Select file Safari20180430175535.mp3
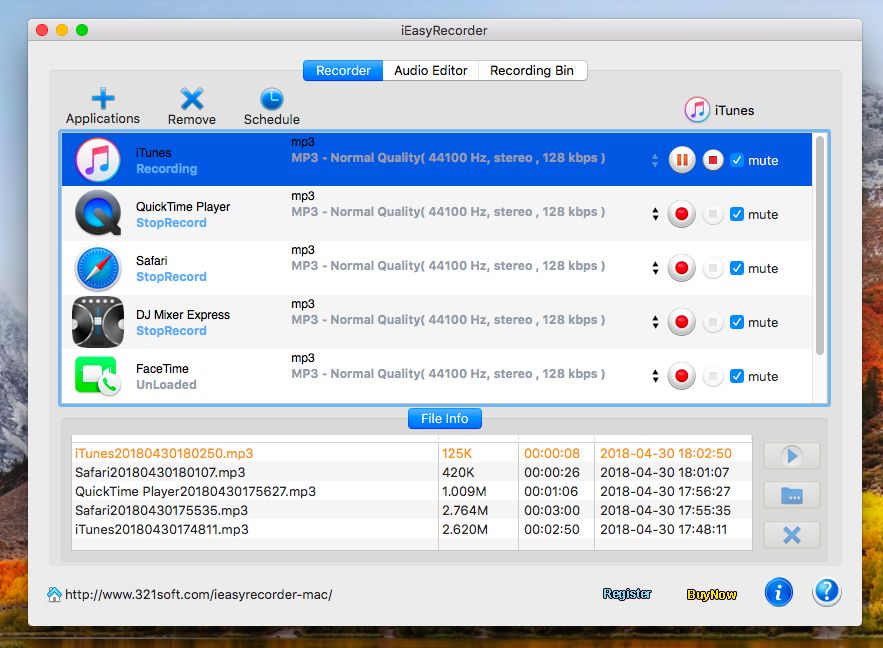 pos(162,511)
